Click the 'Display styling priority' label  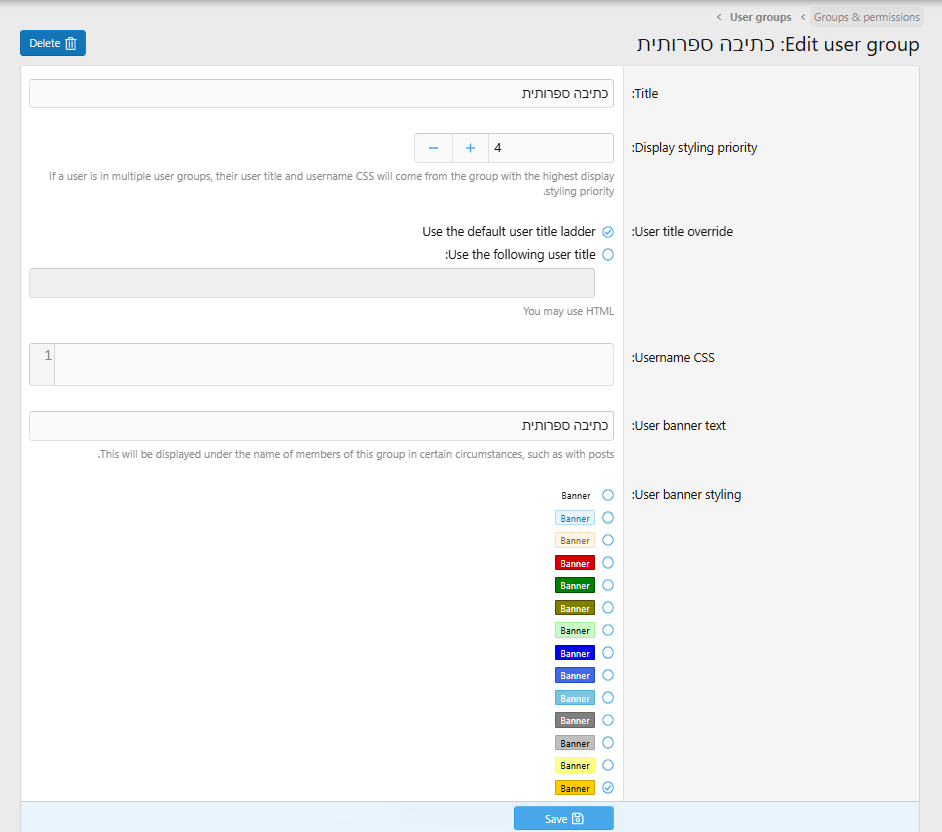point(694,148)
